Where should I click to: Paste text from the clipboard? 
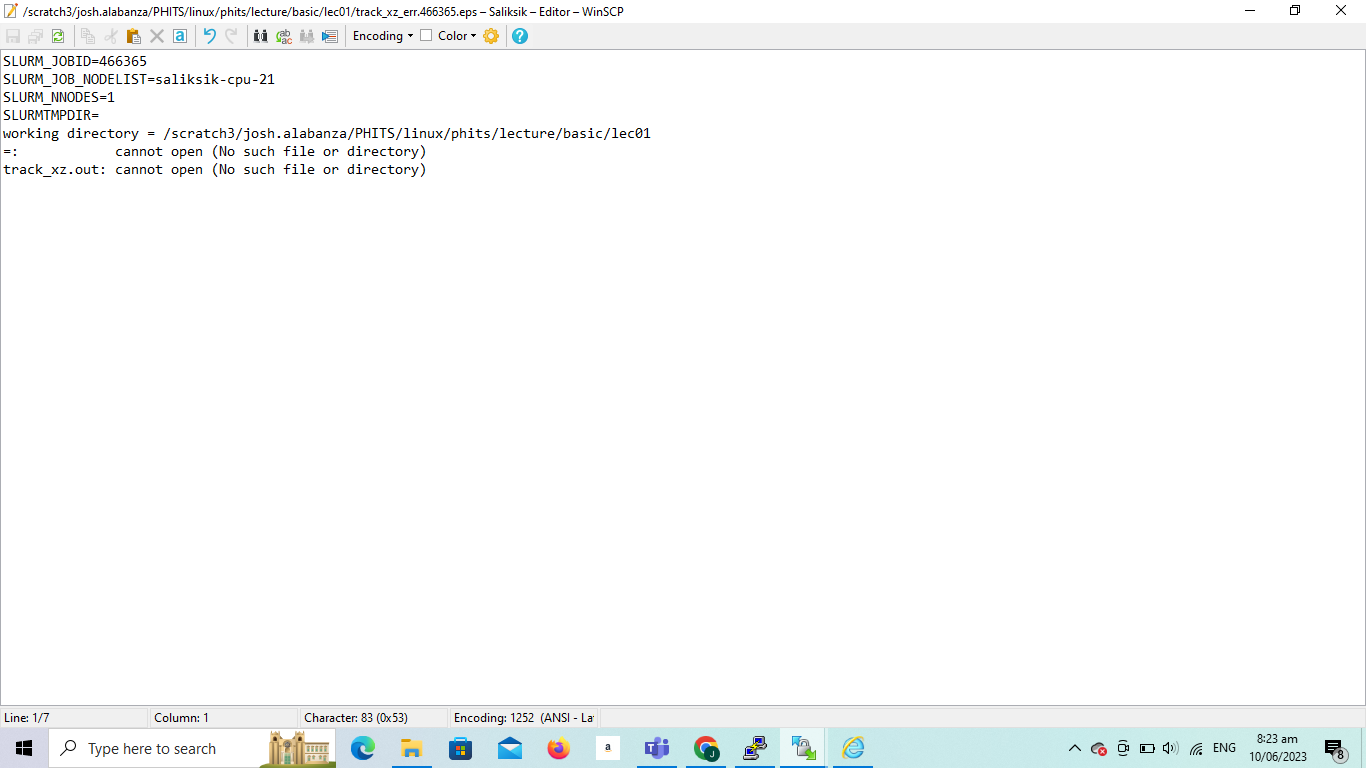coord(132,35)
